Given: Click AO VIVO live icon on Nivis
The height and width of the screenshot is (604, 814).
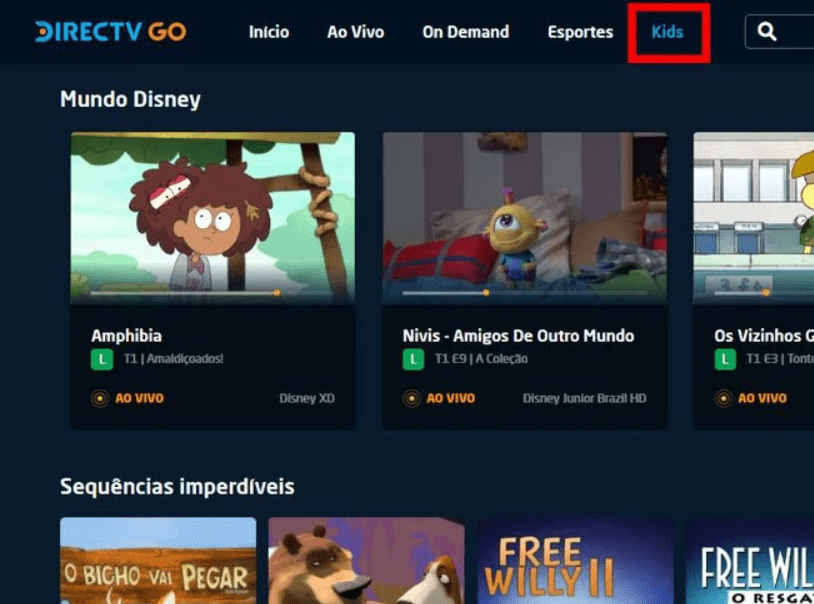Looking at the screenshot, I should click(412, 398).
